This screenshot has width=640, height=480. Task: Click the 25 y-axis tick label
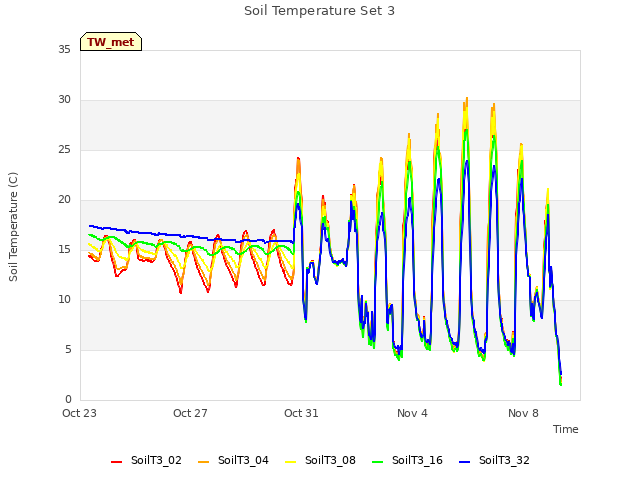tap(64, 149)
